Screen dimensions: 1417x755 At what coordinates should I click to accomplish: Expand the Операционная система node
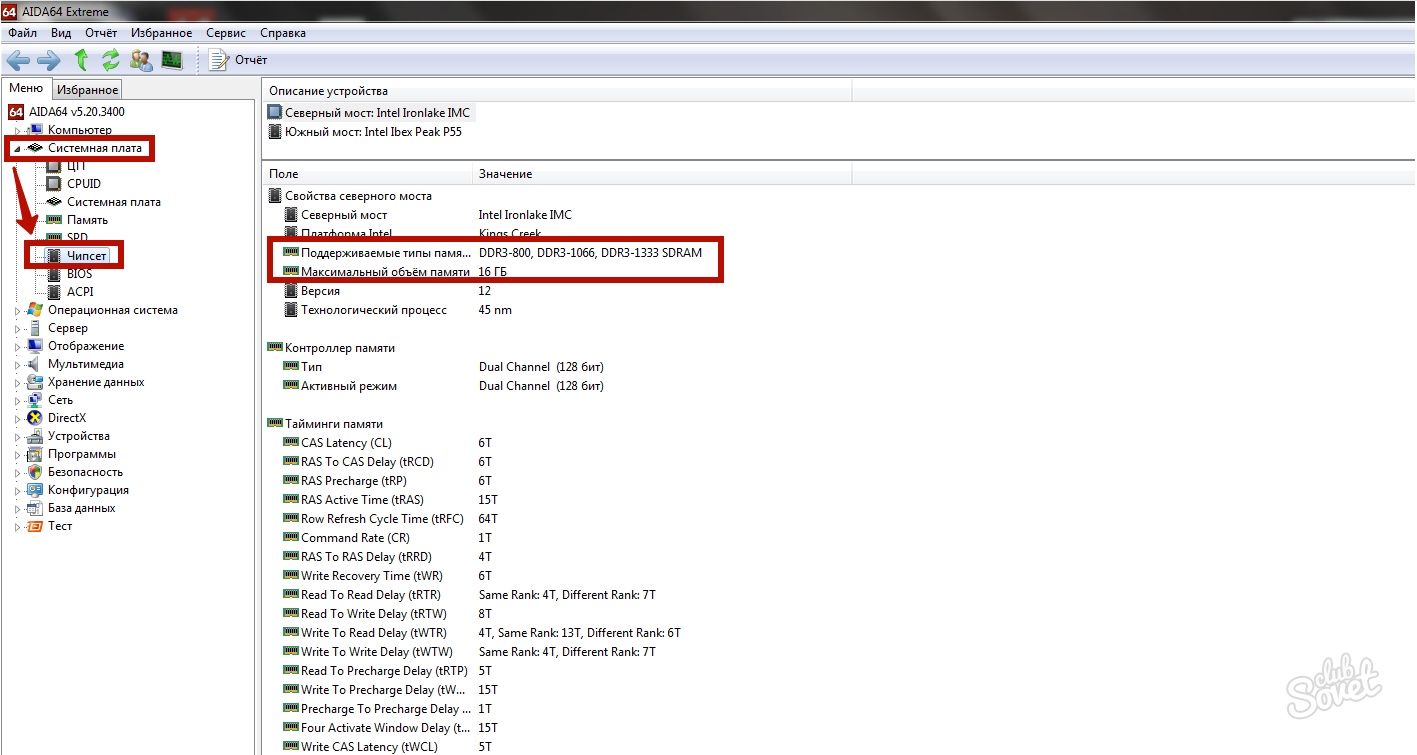pyautogui.click(x=18, y=310)
